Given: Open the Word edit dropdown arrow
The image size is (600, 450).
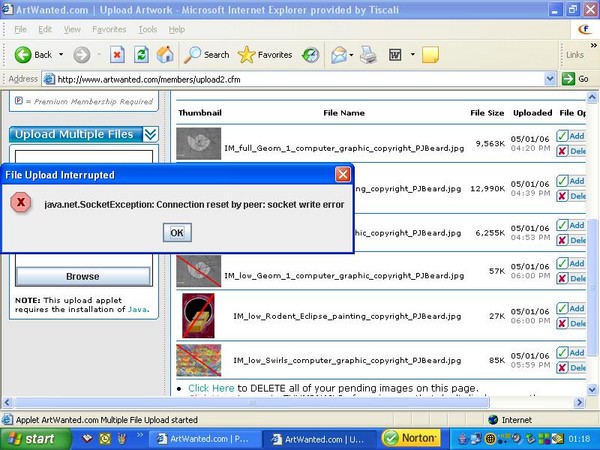Looking at the screenshot, I should [412, 54].
